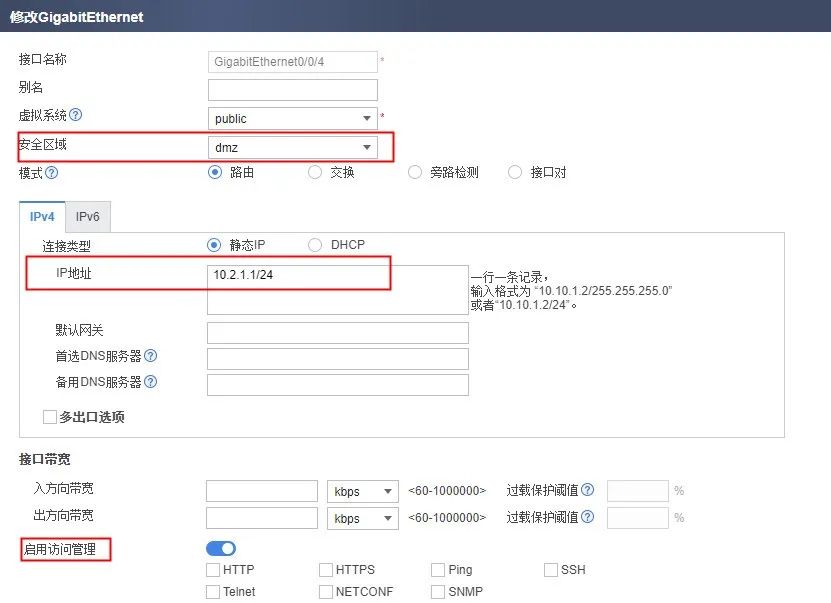Enable SNMP access checkbox
Image resolution: width=831 pixels, height=603 pixels.
pos(438,591)
